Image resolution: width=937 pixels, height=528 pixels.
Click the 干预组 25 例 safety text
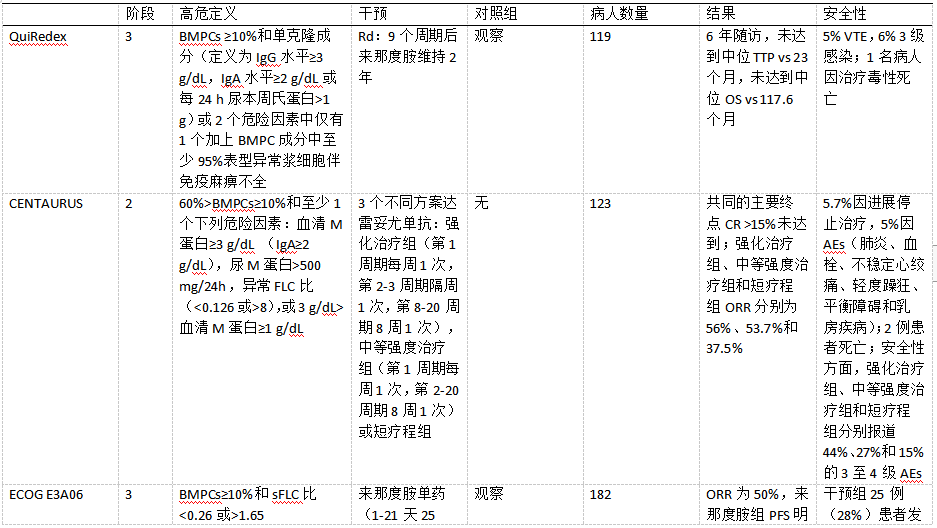pyautogui.click(x=863, y=494)
